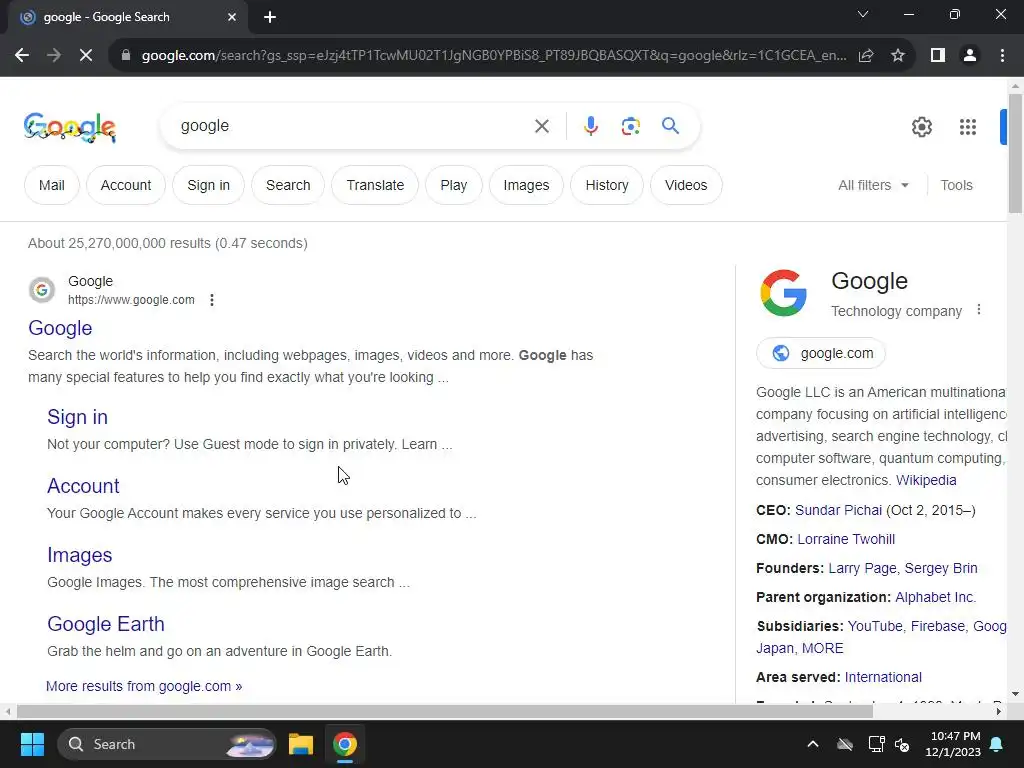Click the Google favicon in first result
This screenshot has width=1024, height=768.
point(42,290)
